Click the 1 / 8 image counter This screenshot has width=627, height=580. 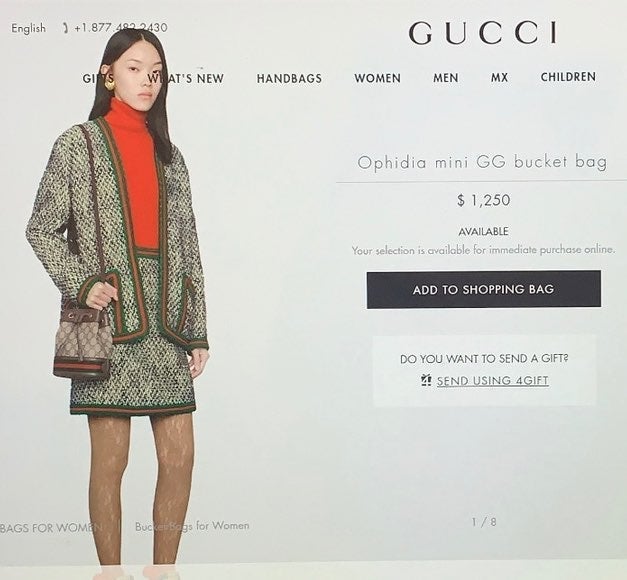click(x=484, y=522)
